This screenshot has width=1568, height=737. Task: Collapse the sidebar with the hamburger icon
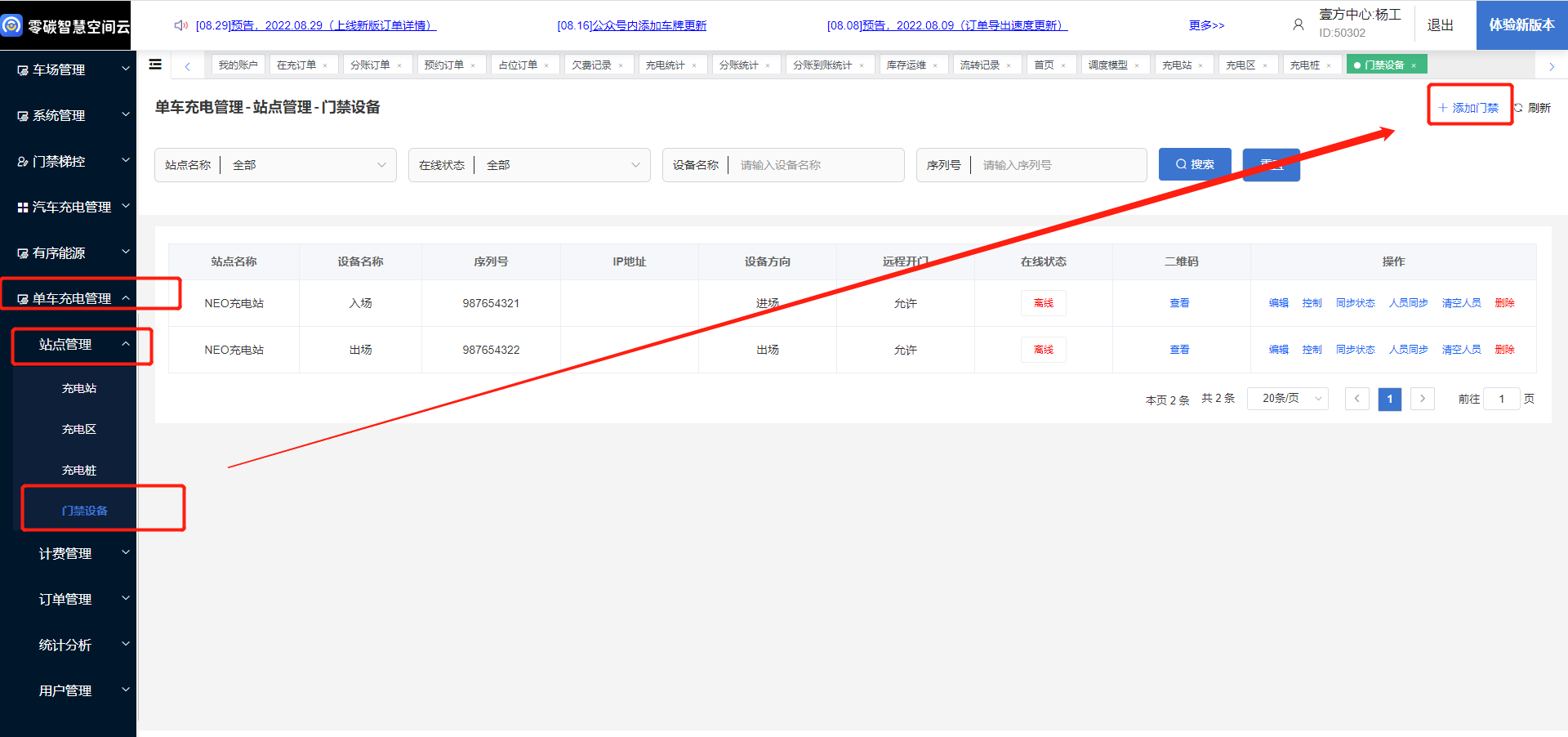(x=155, y=65)
